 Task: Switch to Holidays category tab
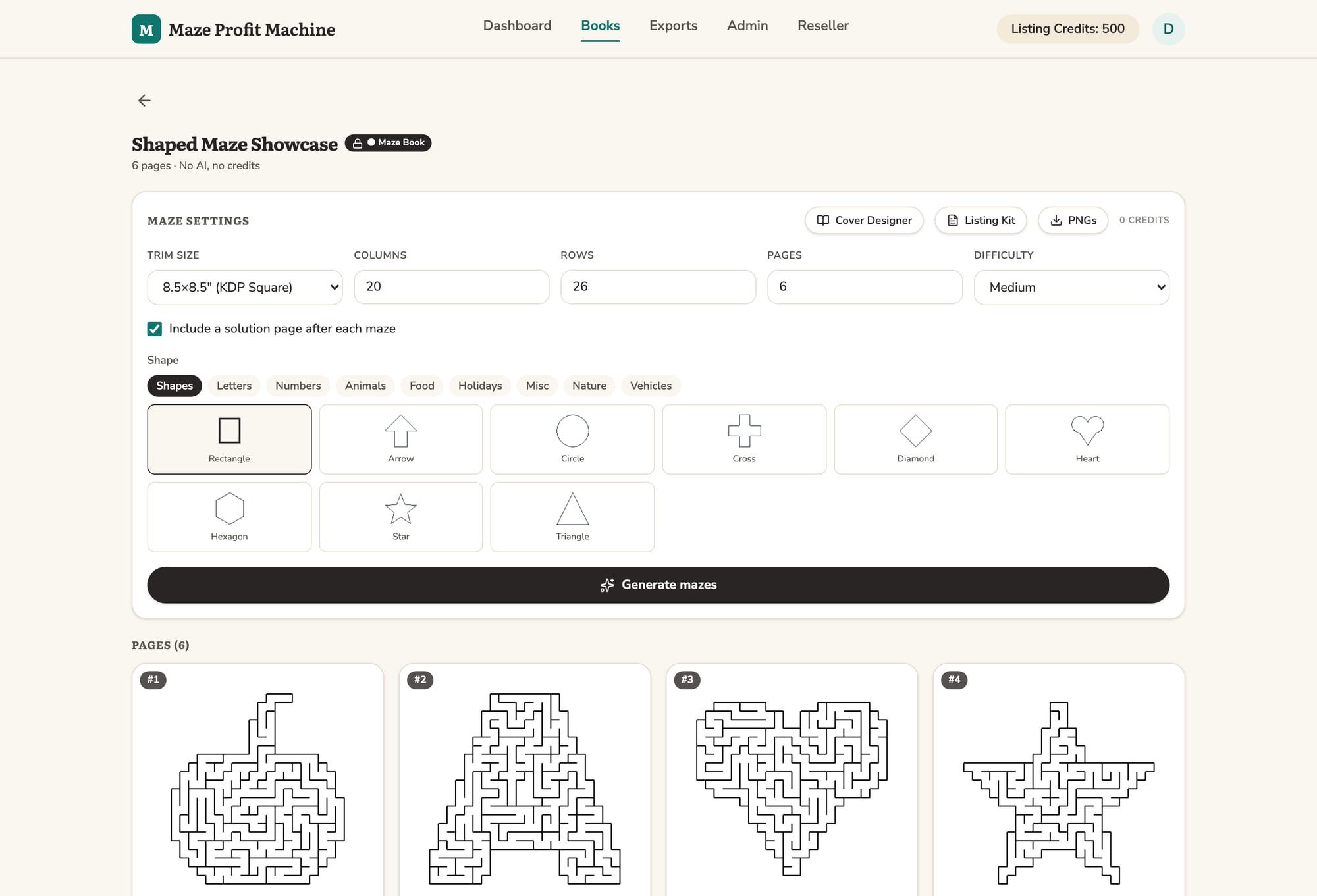pyautogui.click(x=480, y=386)
